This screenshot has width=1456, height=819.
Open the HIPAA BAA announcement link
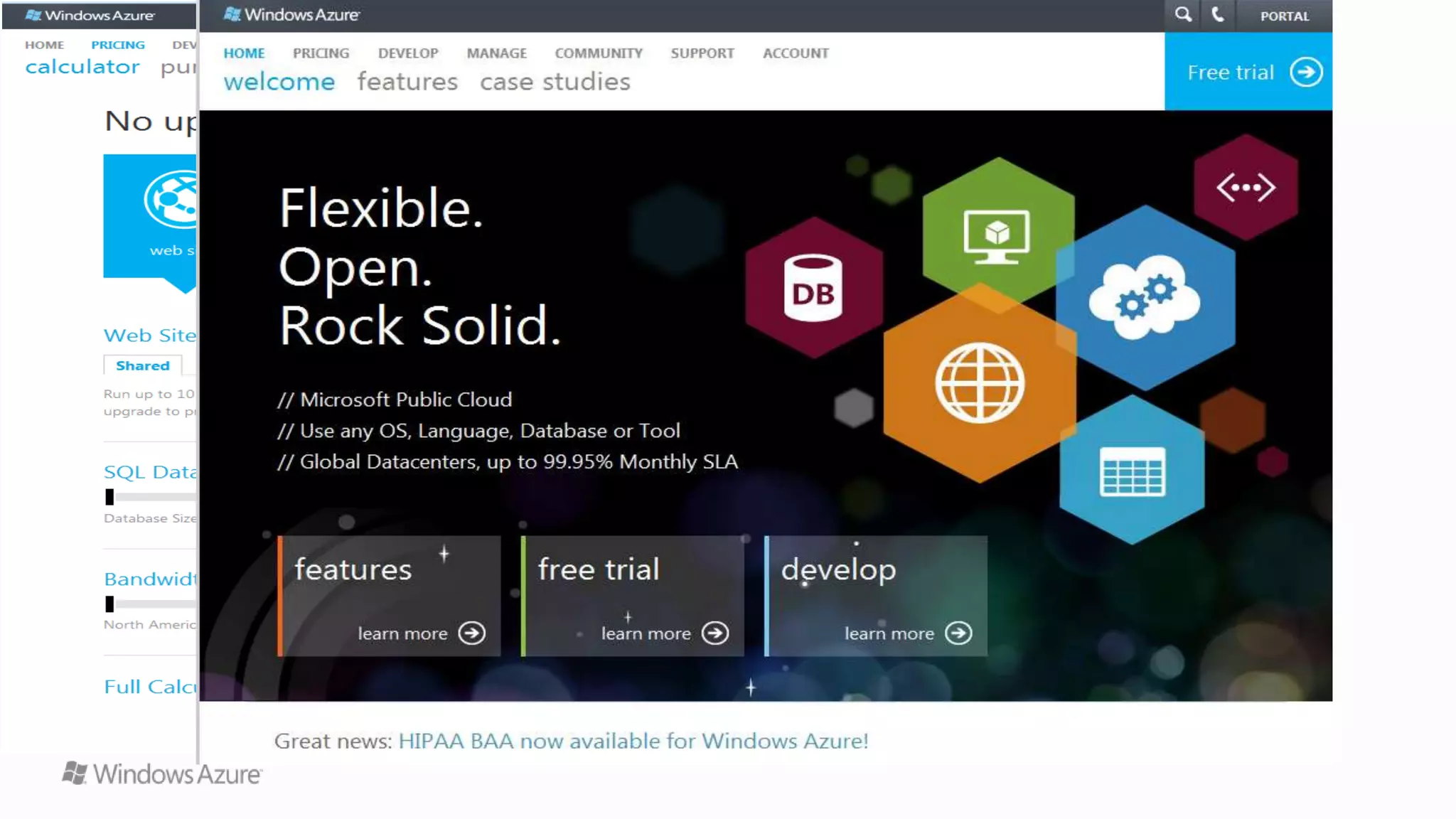point(633,741)
